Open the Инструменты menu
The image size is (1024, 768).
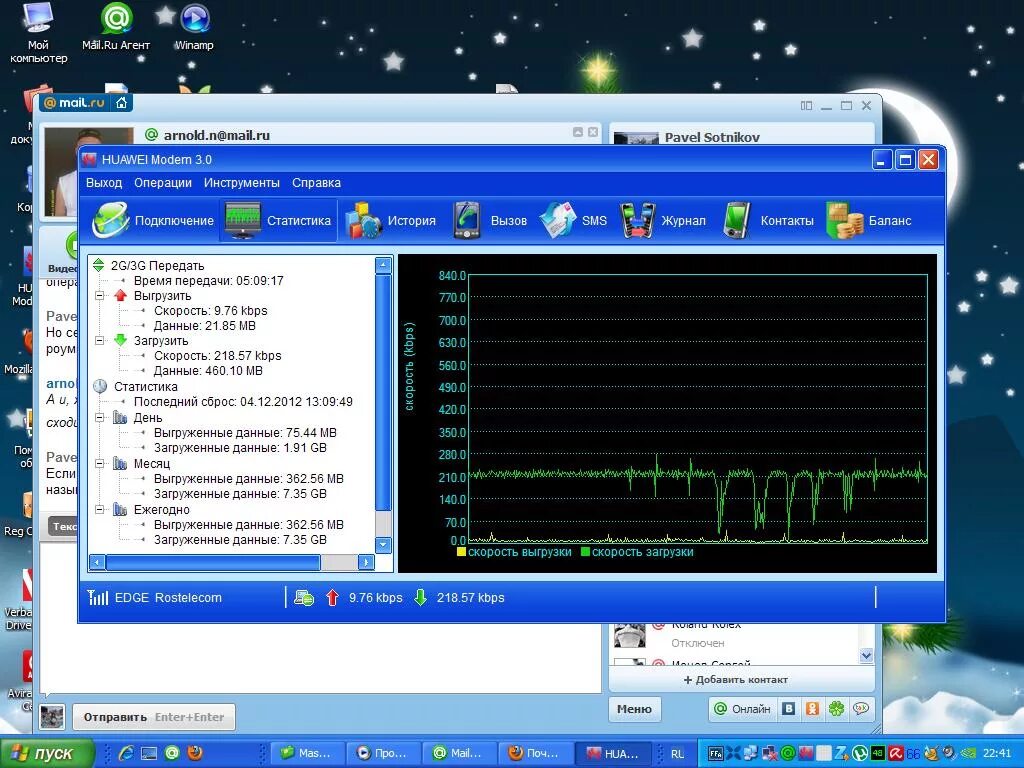(242, 183)
